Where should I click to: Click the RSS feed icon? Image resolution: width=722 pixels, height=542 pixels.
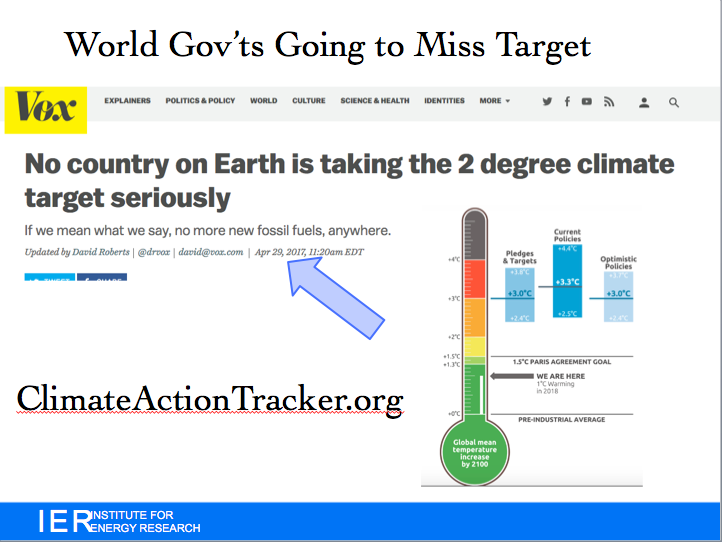tap(608, 102)
